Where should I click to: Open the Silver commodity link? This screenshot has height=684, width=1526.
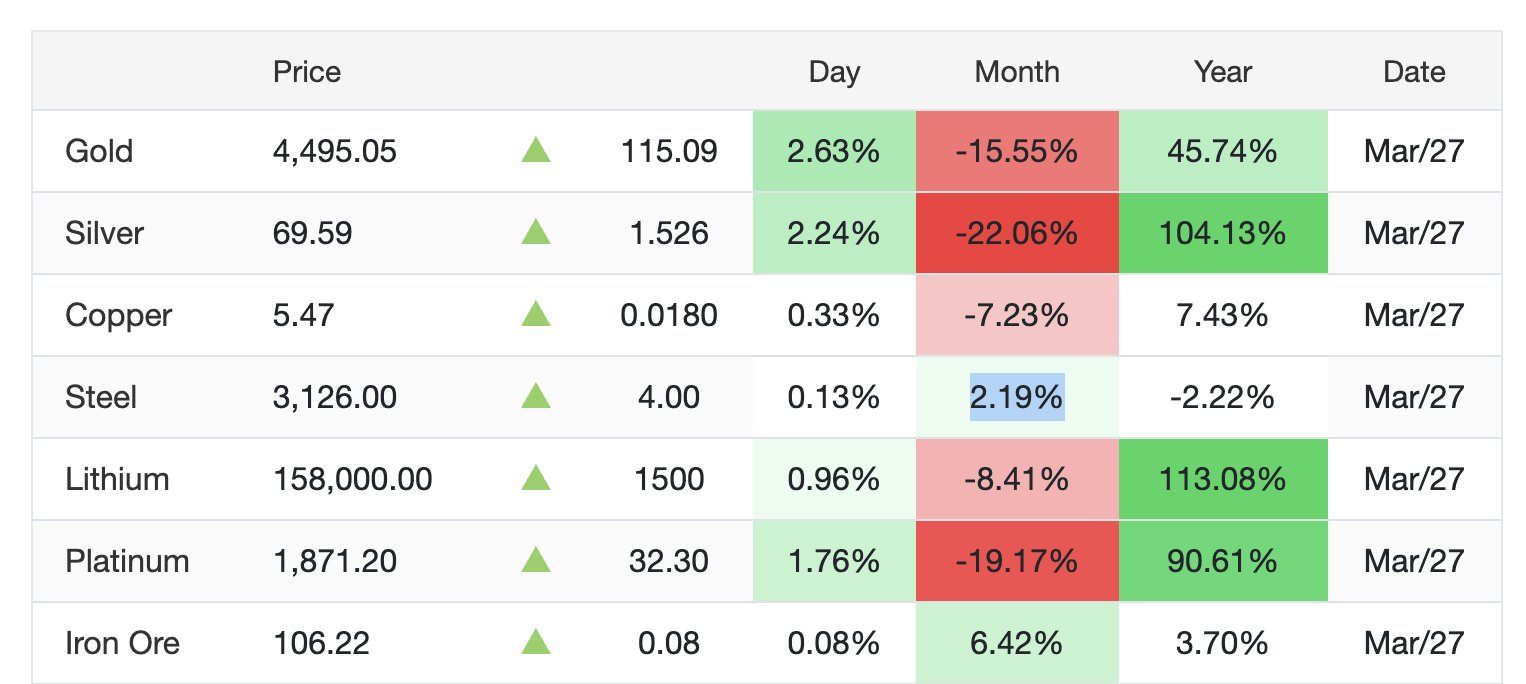[x=104, y=234]
